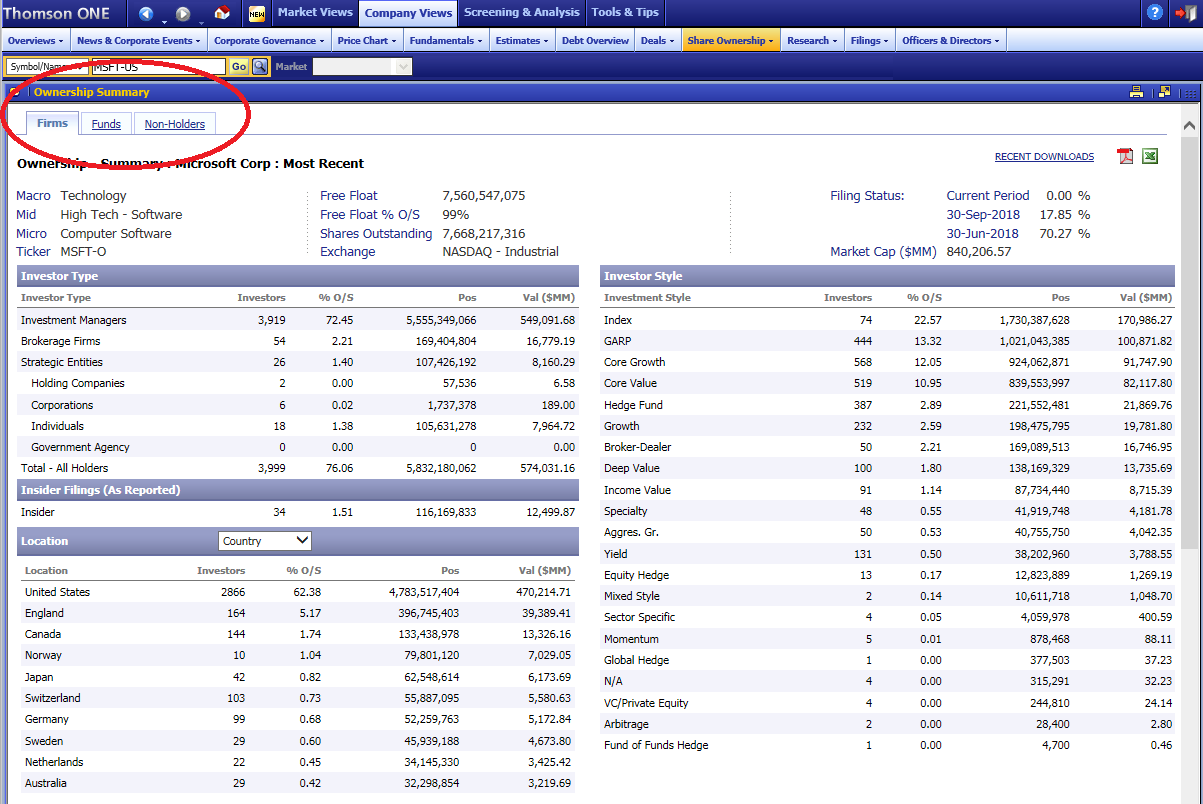Open the Symbol/Name selector dropdown
Screen dimensions: 1203x804
coord(47,66)
